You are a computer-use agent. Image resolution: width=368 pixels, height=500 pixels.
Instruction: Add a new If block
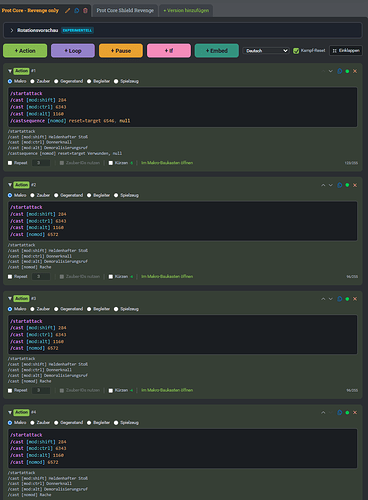[x=169, y=51]
